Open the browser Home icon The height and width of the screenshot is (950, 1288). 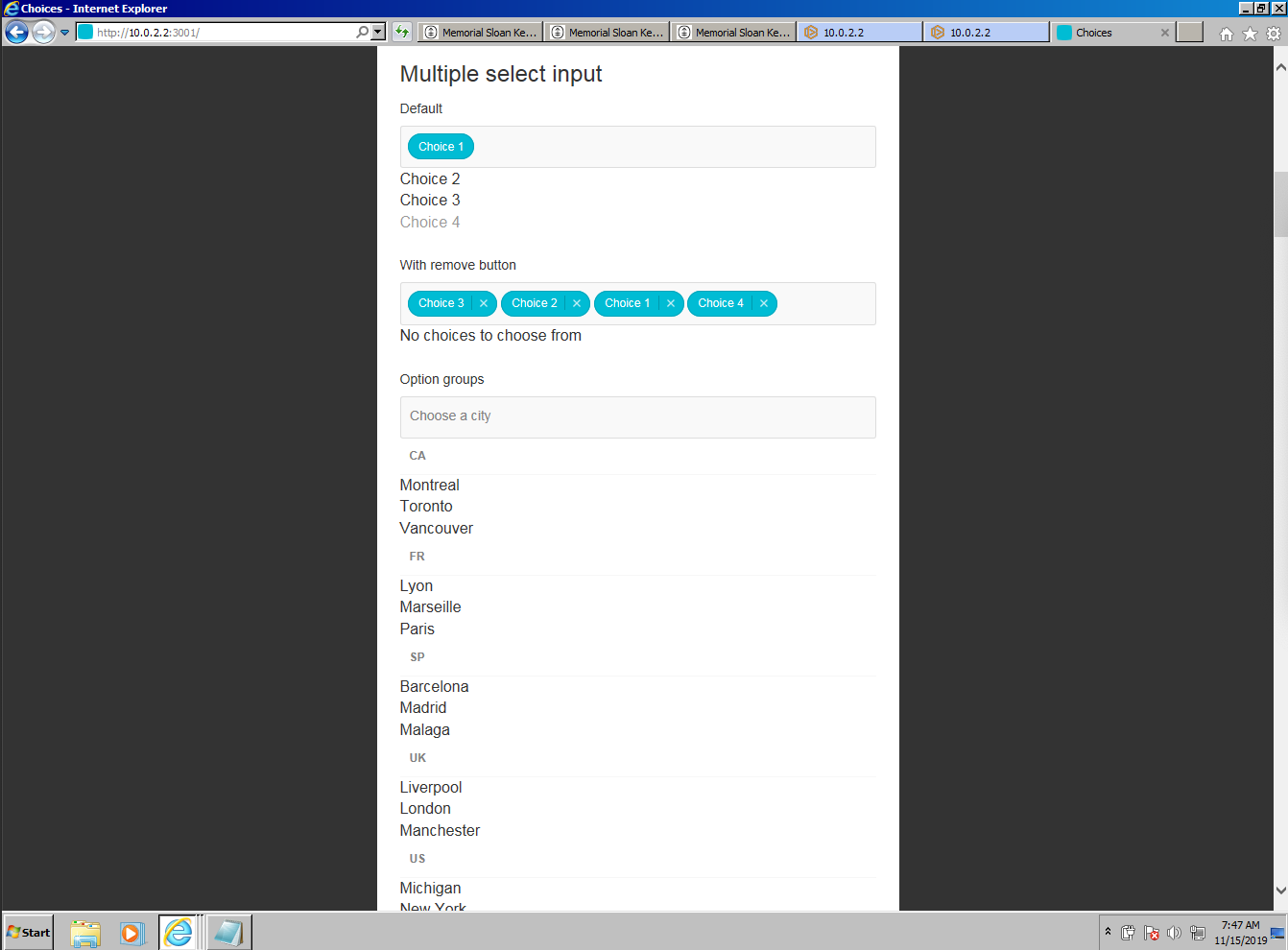[1227, 34]
